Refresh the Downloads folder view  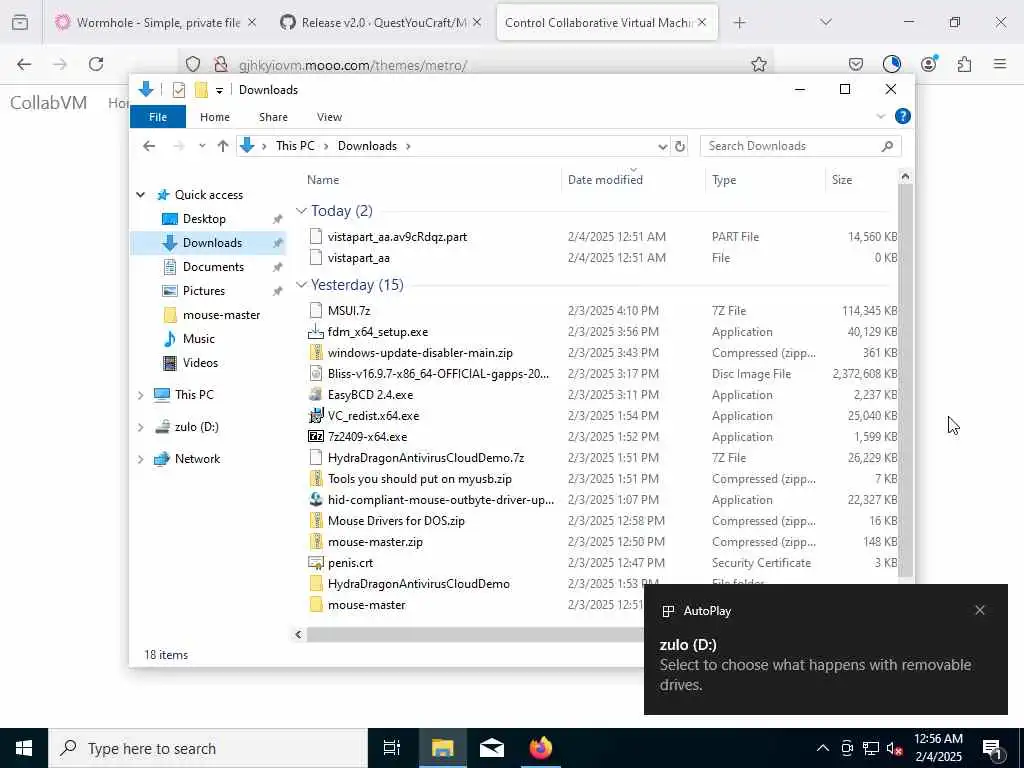[680, 146]
